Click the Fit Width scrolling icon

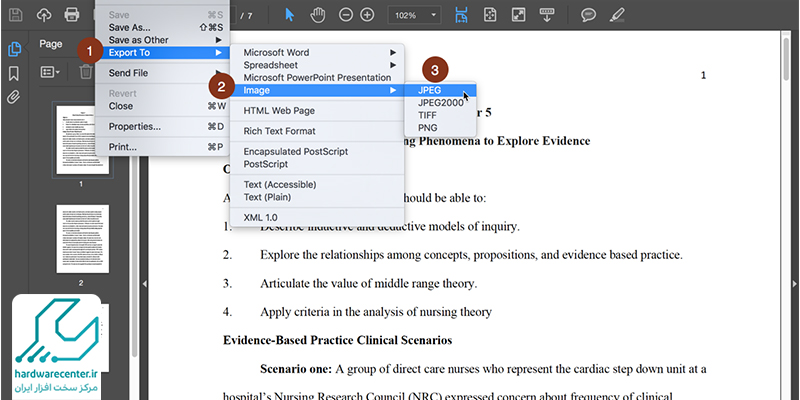coord(462,15)
